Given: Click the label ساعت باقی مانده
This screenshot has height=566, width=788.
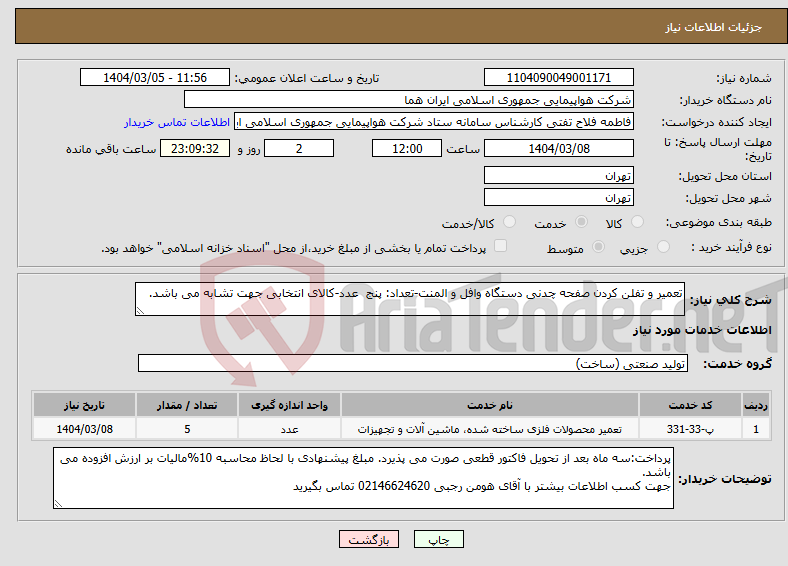Looking at the screenshot, I should click(x=111, y=149).
